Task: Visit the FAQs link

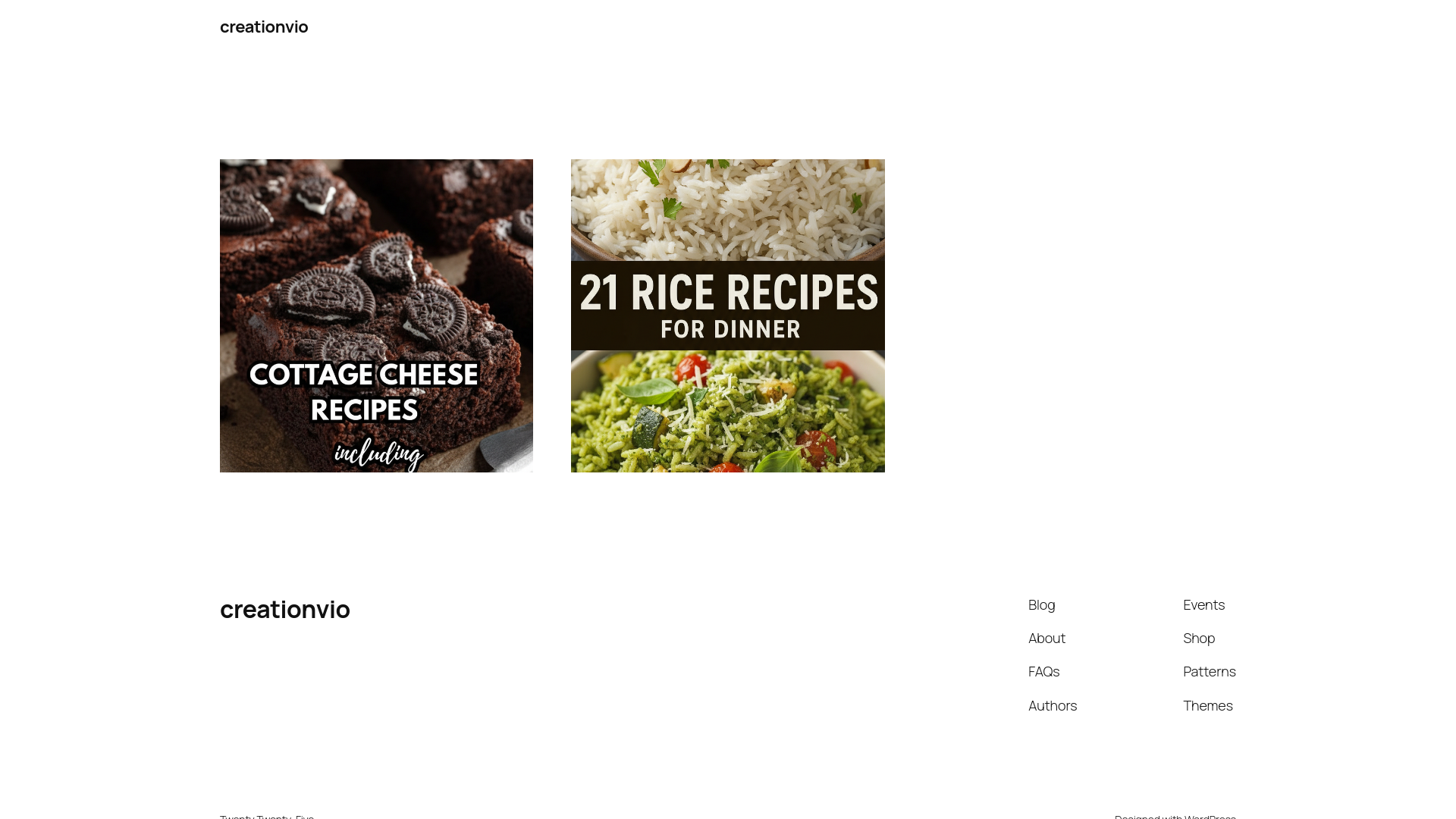Action: (x=1043, y=671)
